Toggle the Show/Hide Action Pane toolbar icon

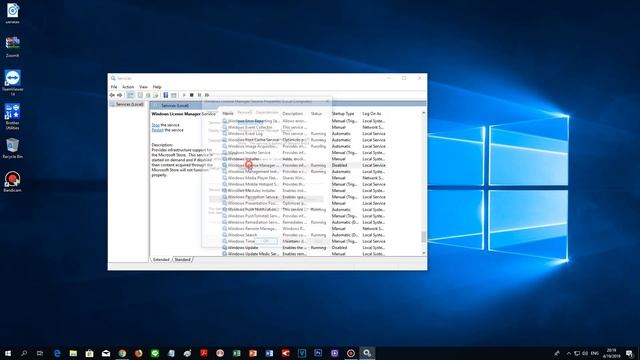[x=174, y=95]
